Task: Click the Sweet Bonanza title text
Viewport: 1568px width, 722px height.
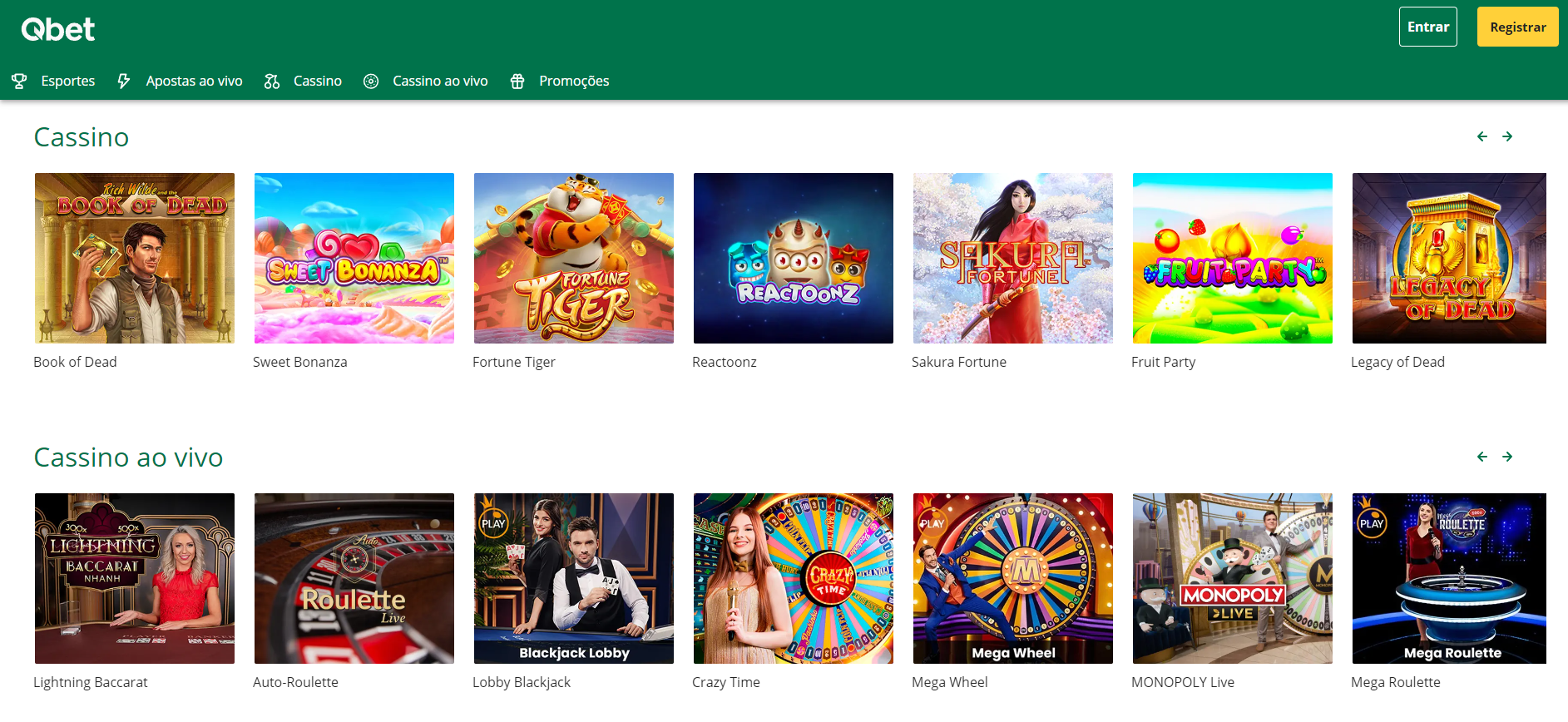Action: (300, 362)
